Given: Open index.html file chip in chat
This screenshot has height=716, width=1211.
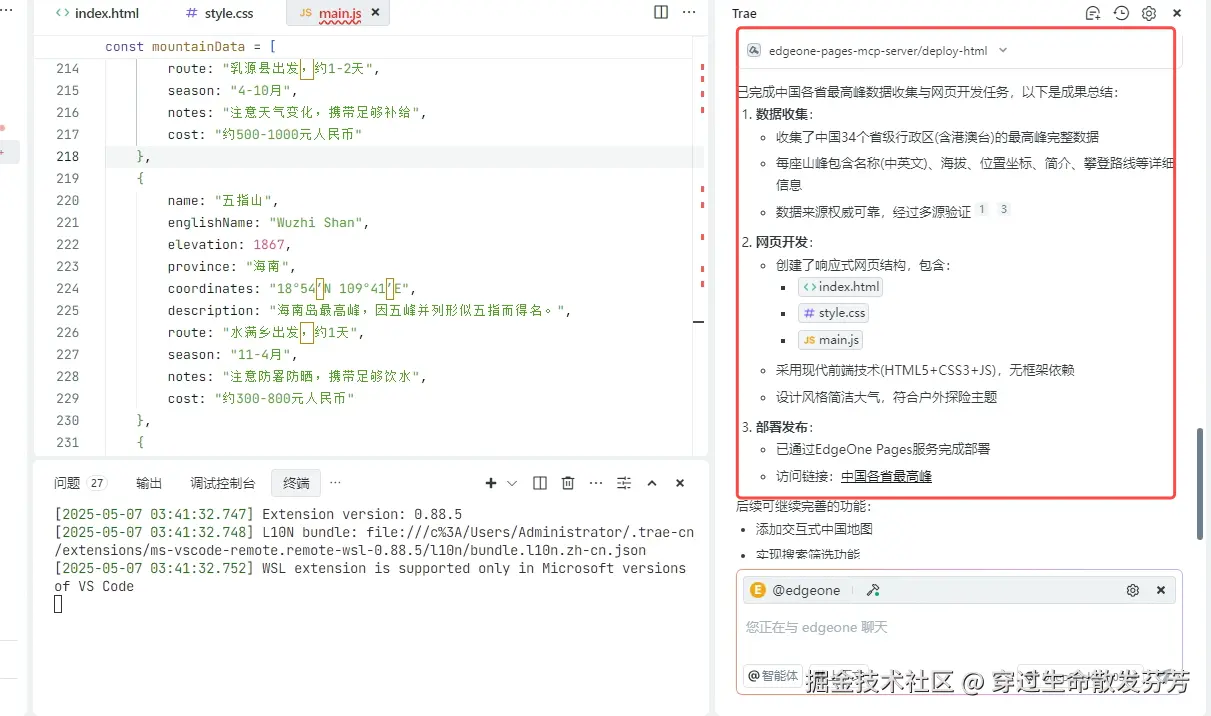Looking at the screenshot, I should 840,287.
